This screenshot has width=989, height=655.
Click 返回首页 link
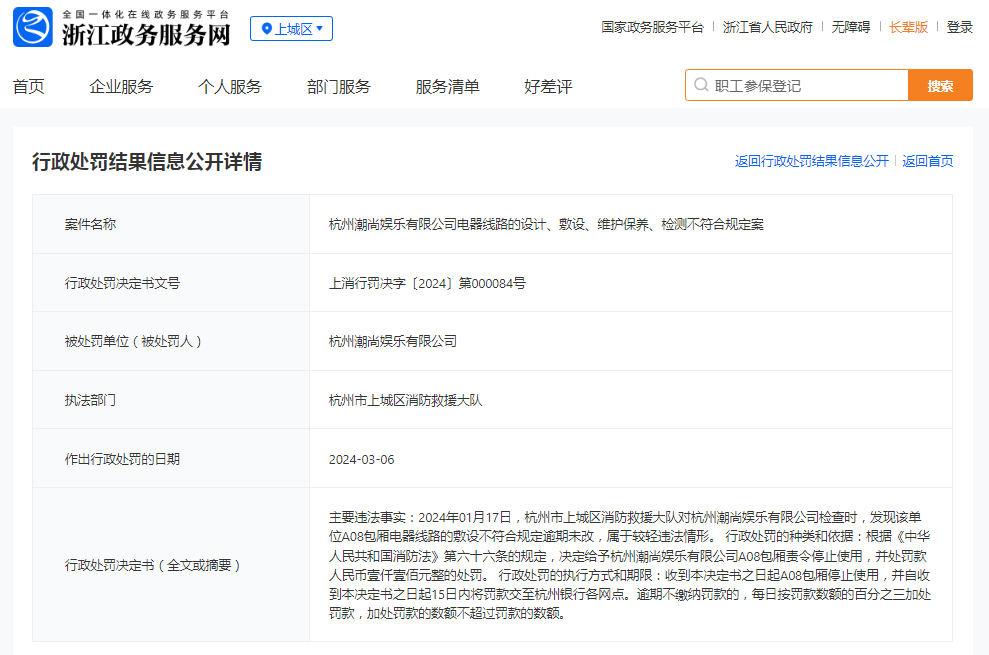click(927, 161)
